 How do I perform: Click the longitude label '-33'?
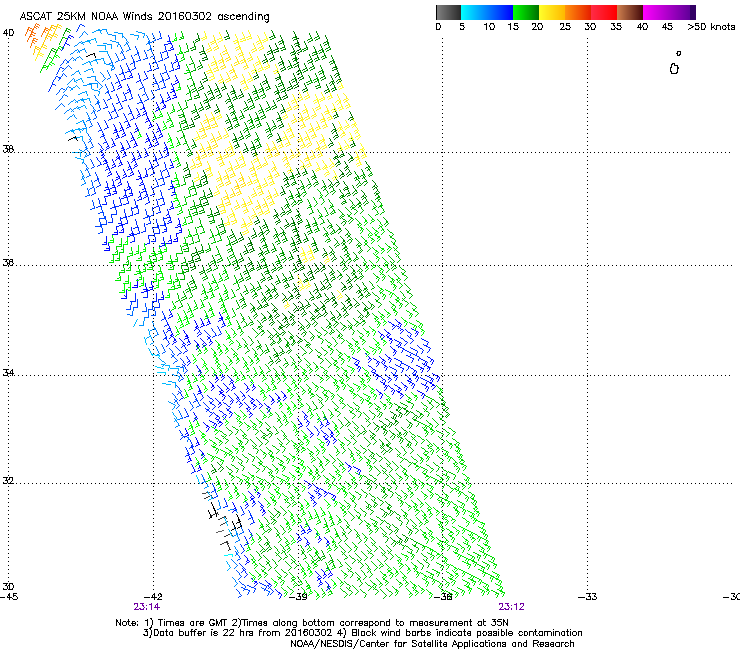588,597
